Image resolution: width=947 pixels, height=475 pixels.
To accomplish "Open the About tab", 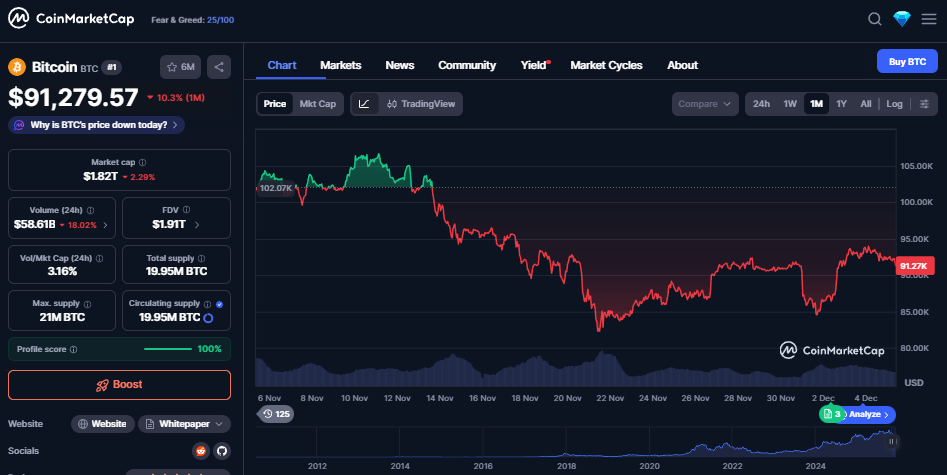I will pyautogui.click(x=682, y=65).
